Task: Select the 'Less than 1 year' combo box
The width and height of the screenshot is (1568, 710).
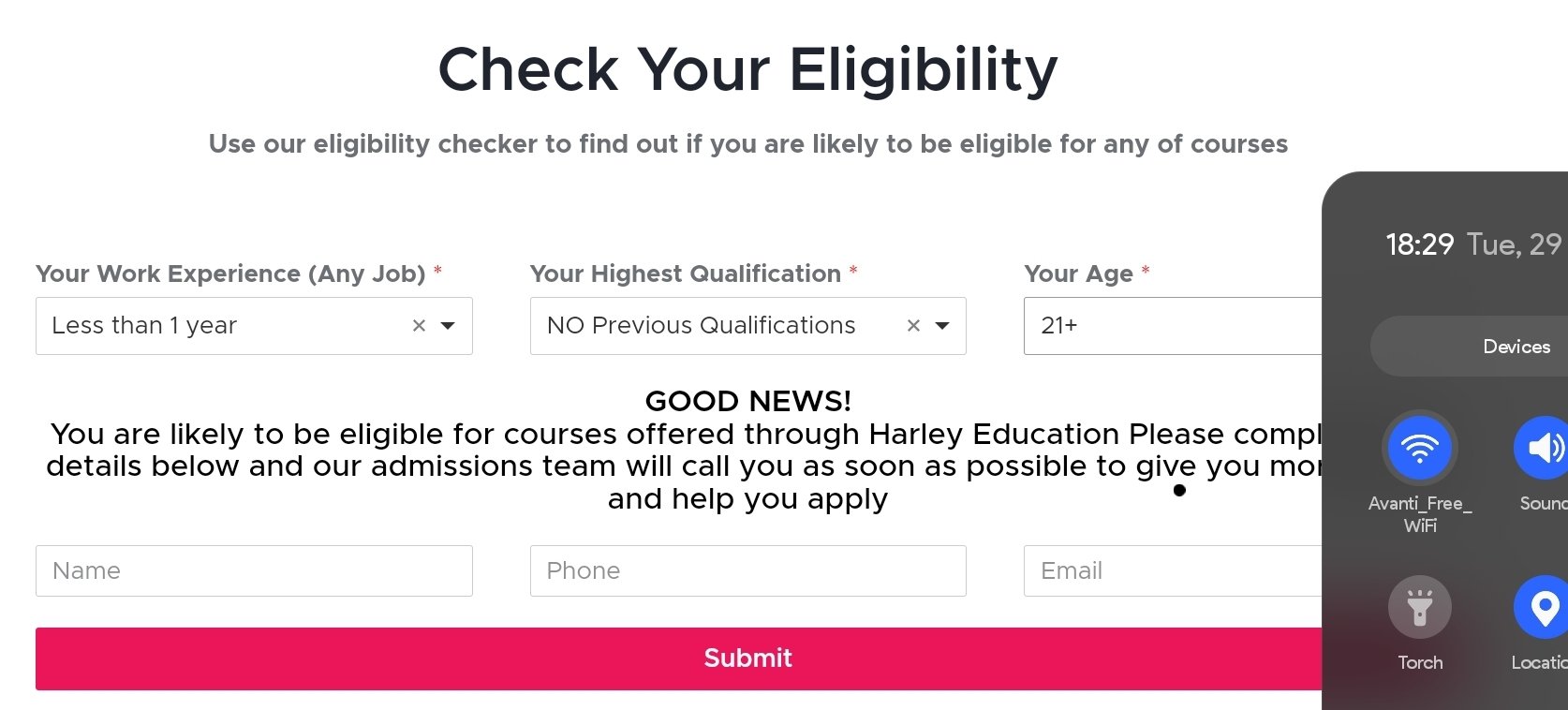Action: click(254, 326)
